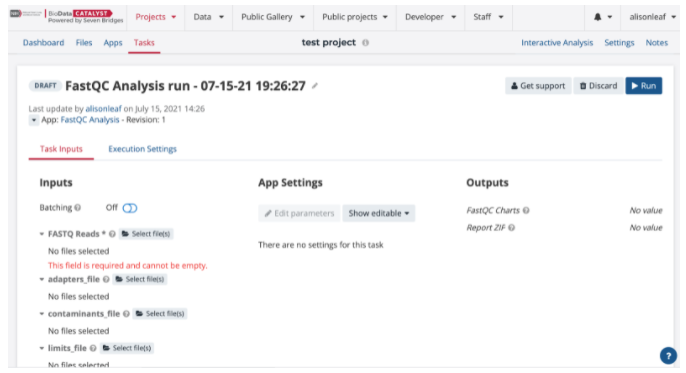Select file(s) for limits_file

126,348
